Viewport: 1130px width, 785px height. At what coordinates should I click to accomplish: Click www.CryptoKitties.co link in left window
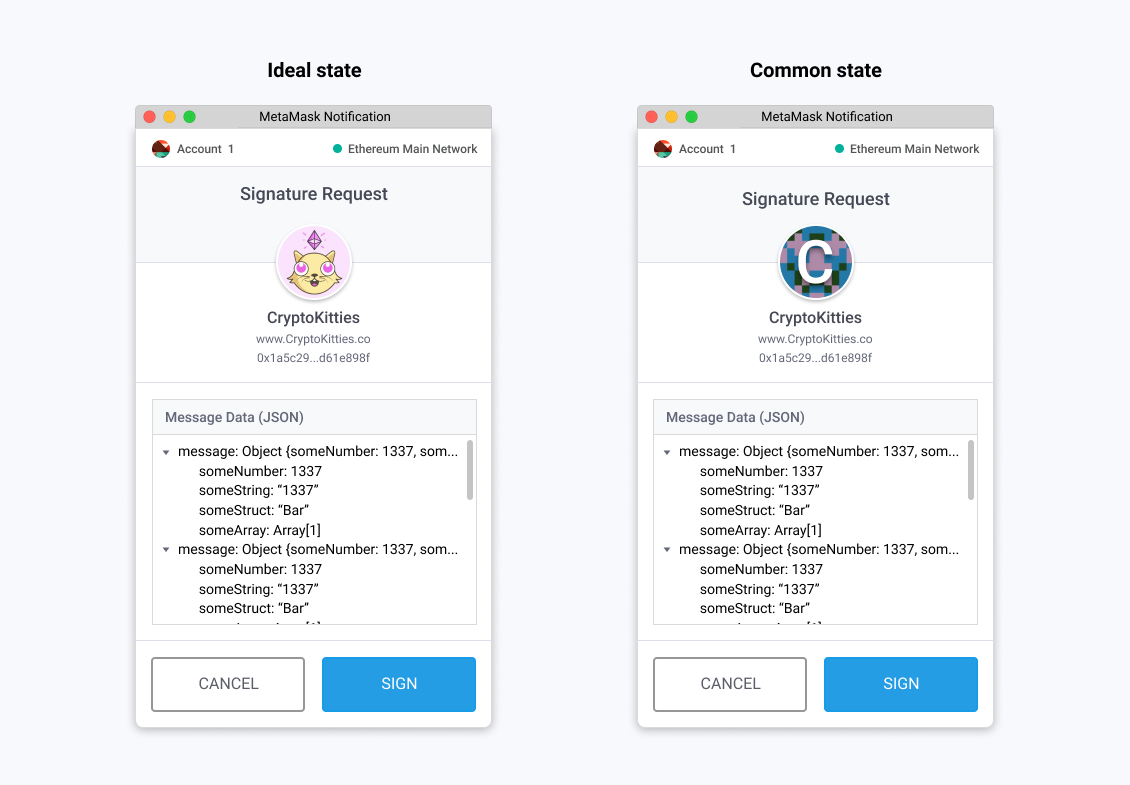coord(313,339)
